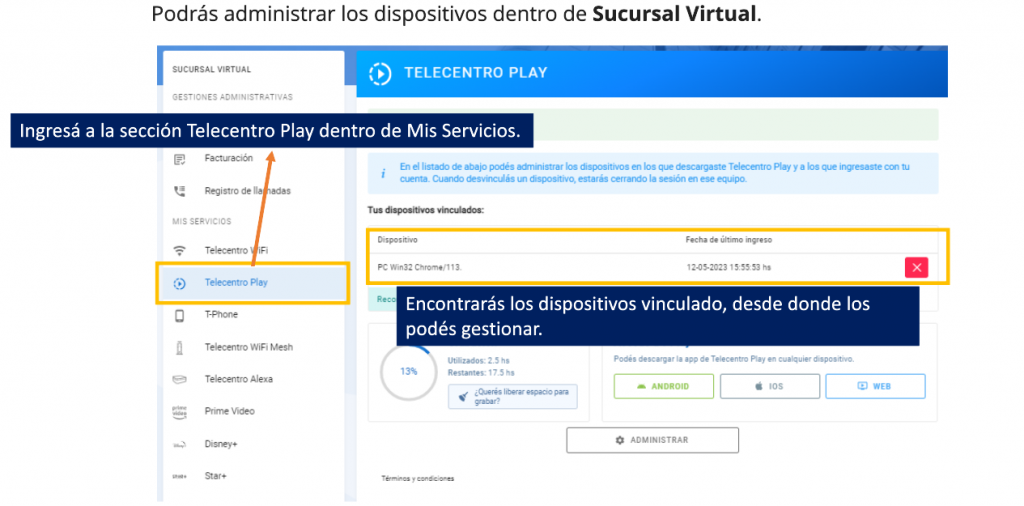The image size is (1024, 506).
Task: Click Fecha de último ingreso column header
Action: 729,240
